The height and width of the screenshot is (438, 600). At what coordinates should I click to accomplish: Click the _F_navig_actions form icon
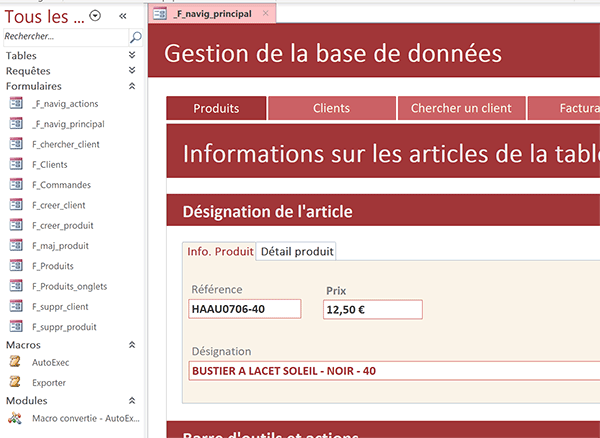click(16, 103)
